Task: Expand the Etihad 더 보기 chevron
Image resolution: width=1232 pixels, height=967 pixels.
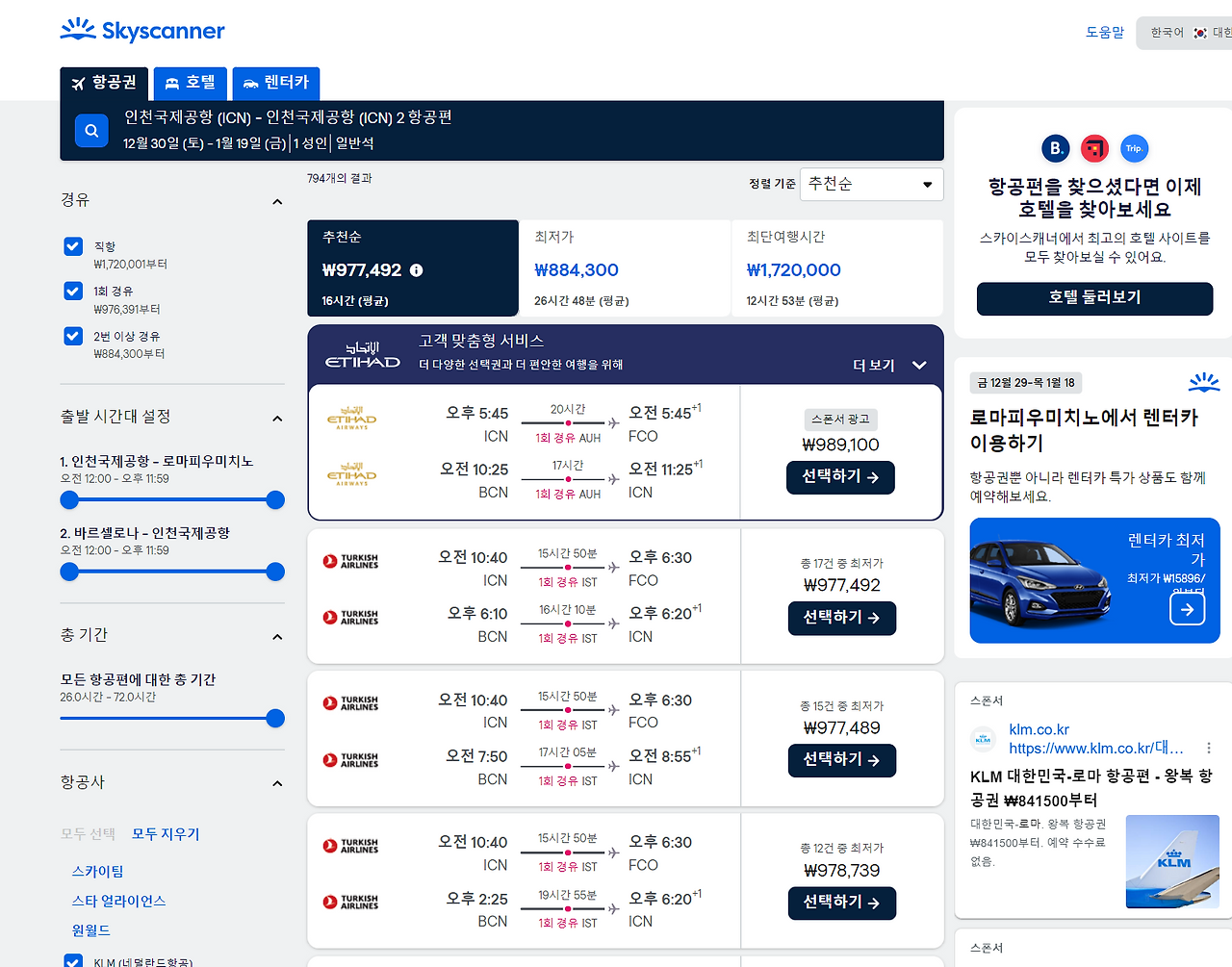Action: [x=918, y=366]
